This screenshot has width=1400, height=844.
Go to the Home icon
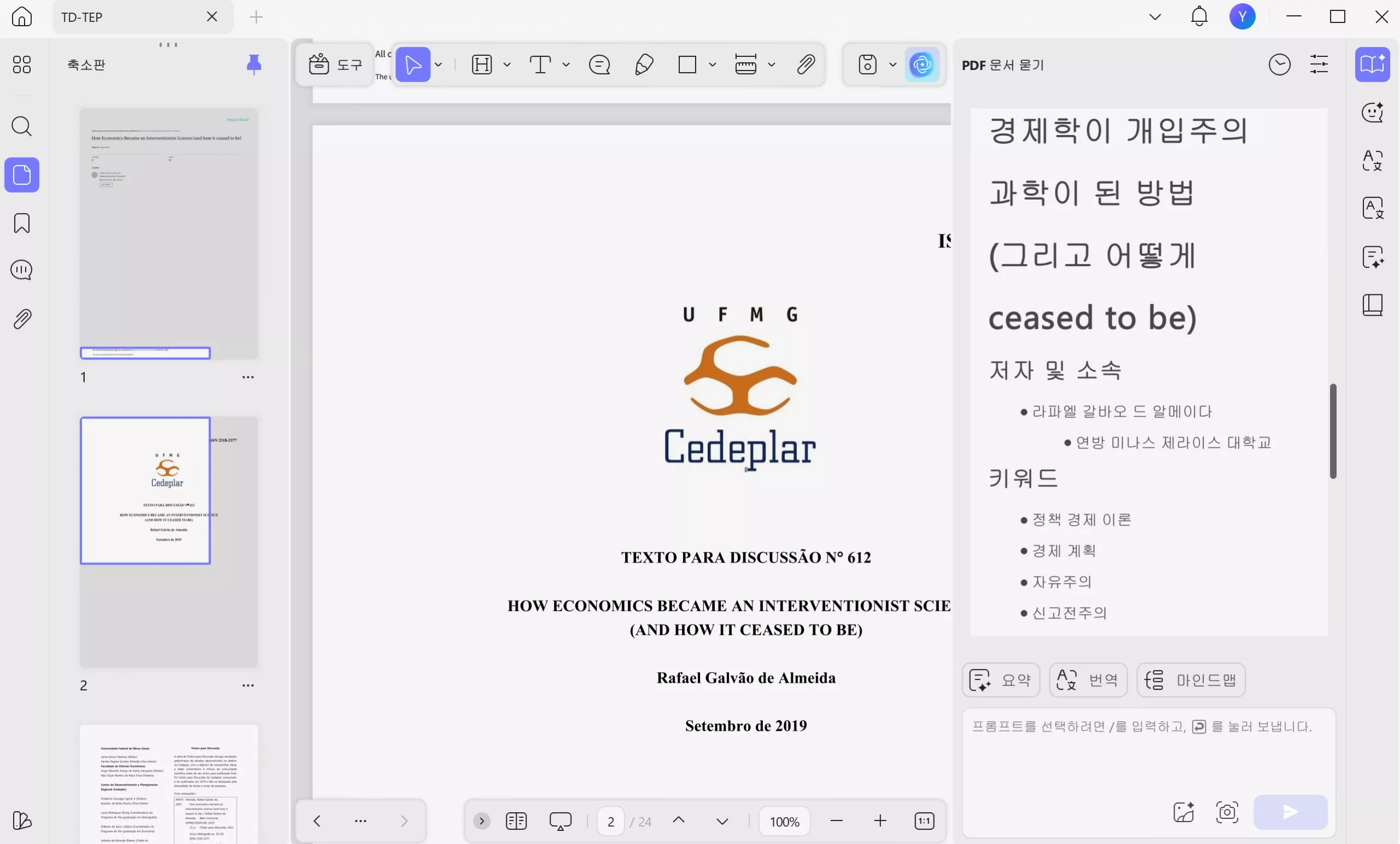[x=21, y=16]
